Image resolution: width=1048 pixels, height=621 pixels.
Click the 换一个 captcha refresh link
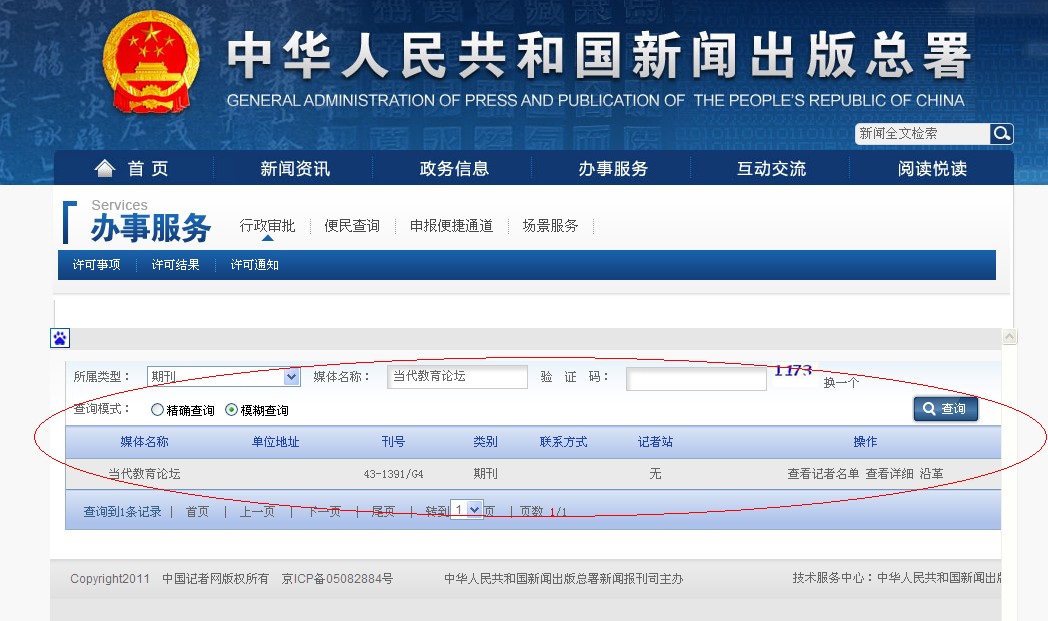pyautogui.click(x=841, y=382)
